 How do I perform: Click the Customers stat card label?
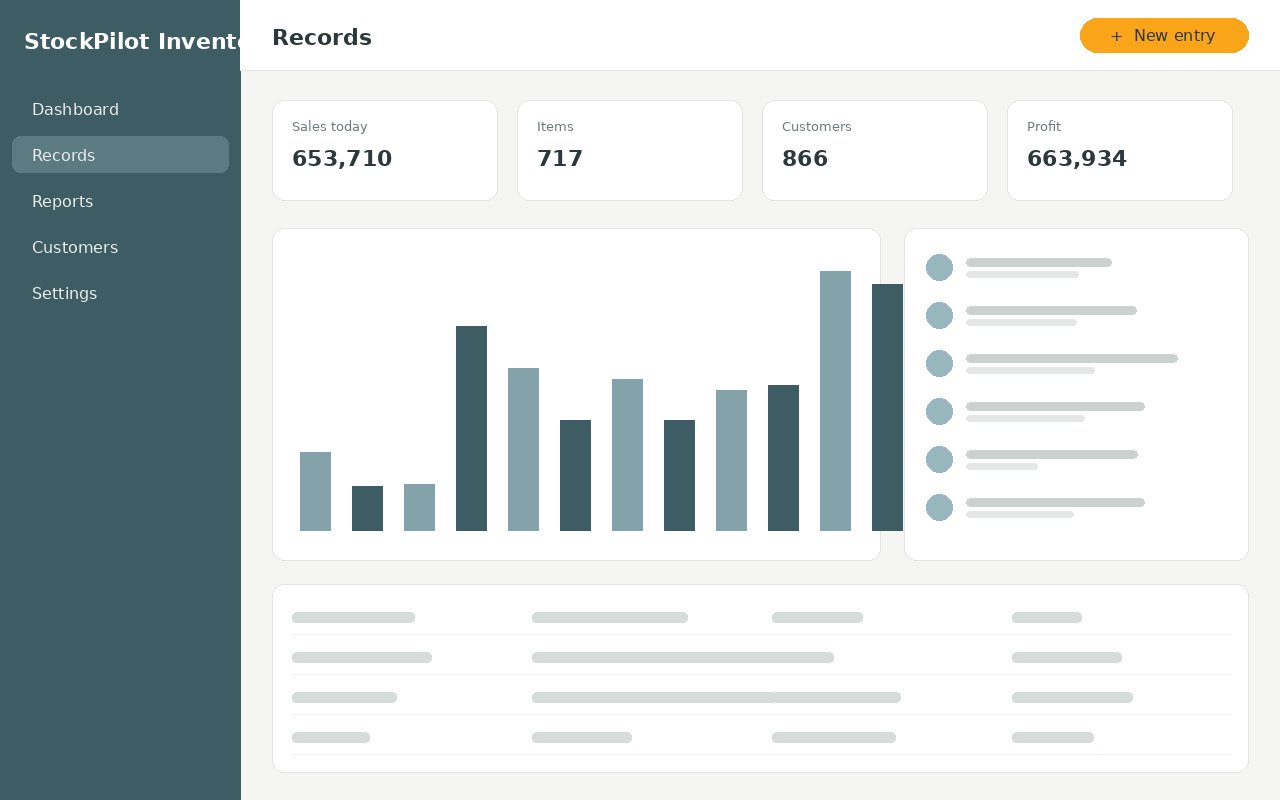click(x=817, y=127)
